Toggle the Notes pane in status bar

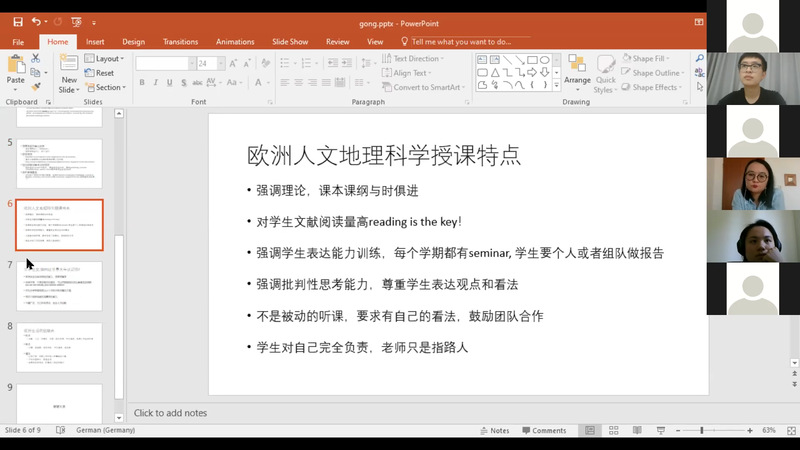coord(493,430)
